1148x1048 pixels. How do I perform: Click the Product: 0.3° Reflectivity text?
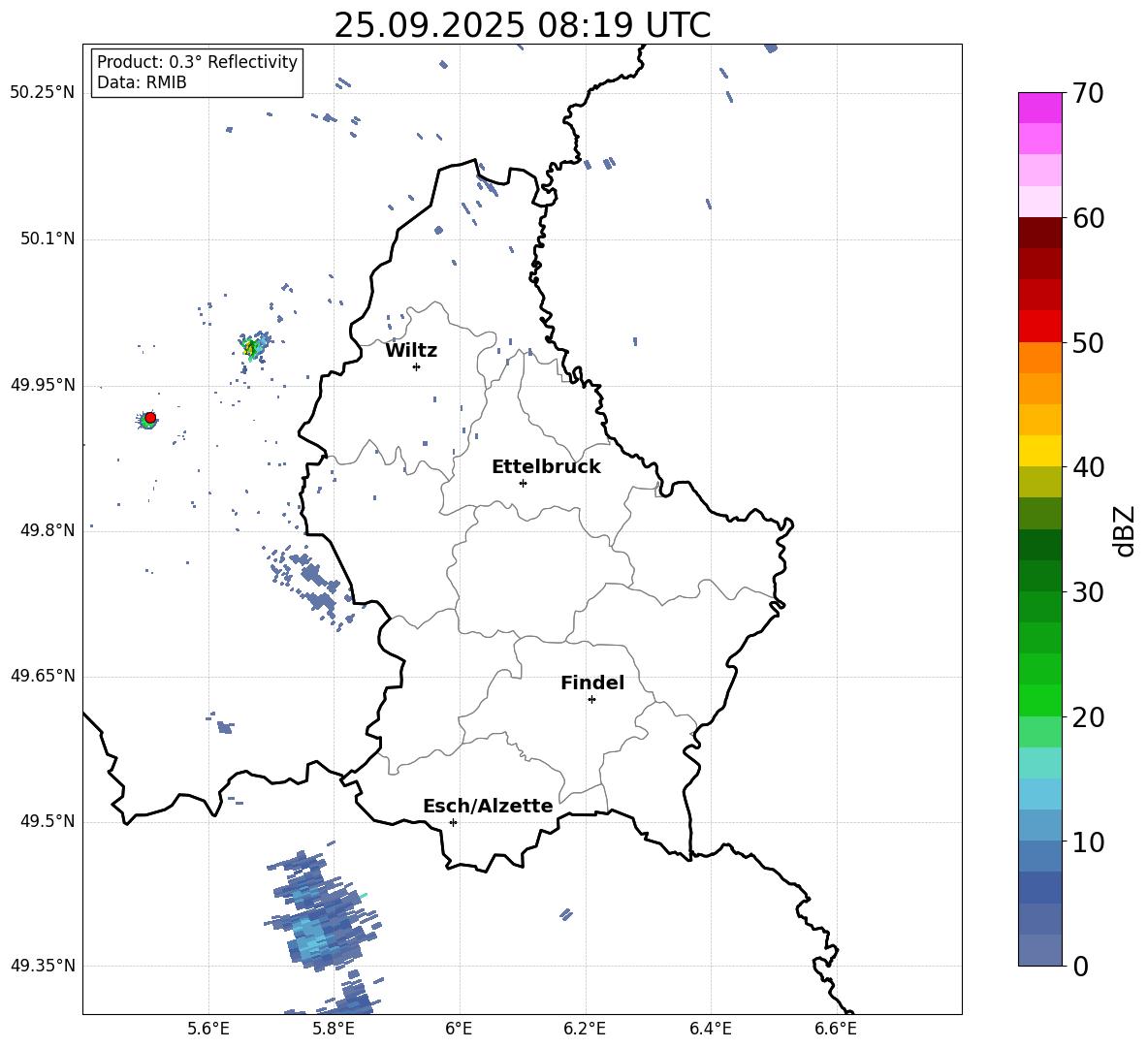click(197, 62)
